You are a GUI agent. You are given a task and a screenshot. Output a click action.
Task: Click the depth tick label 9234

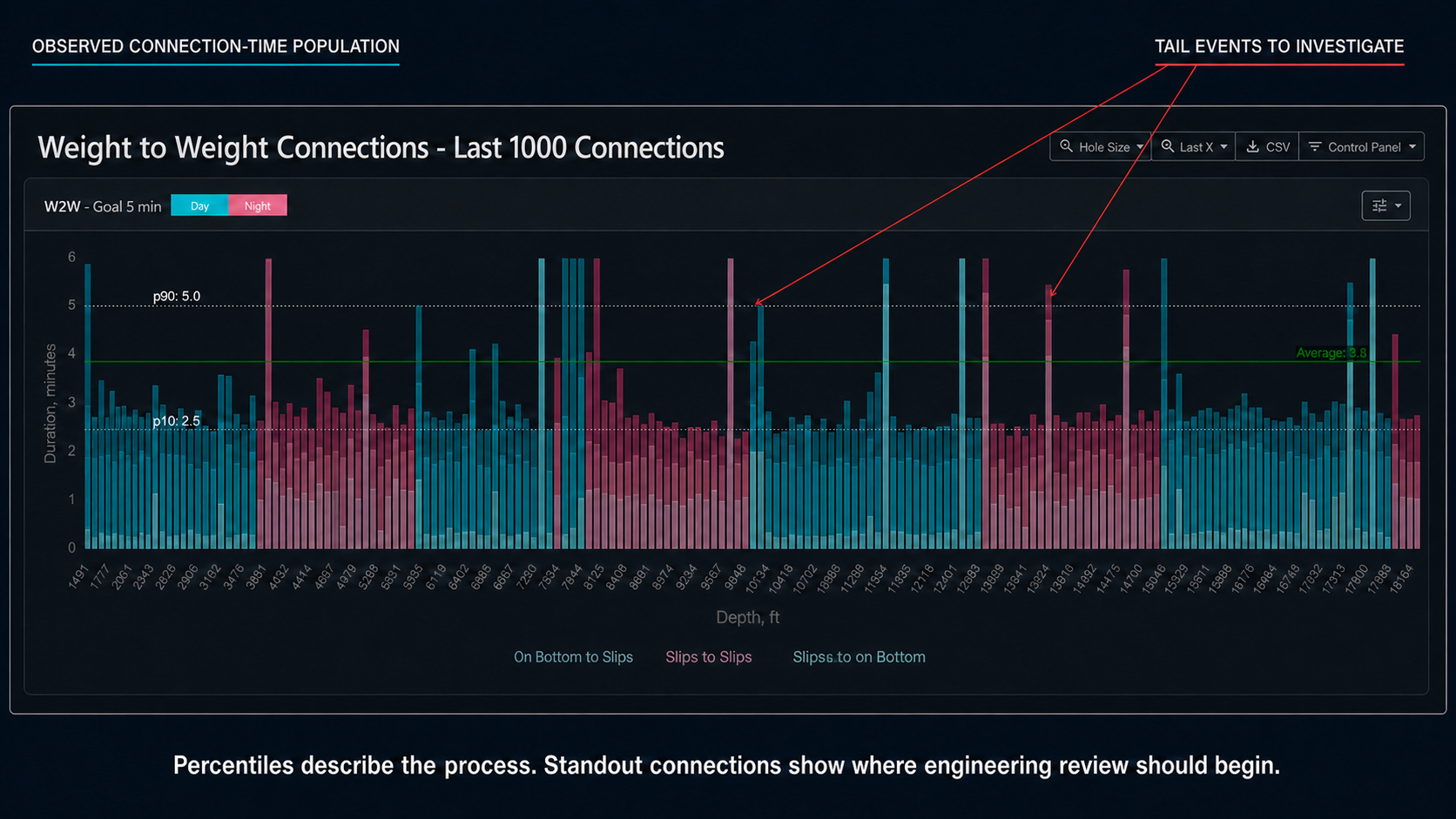[x=687, y=577]
